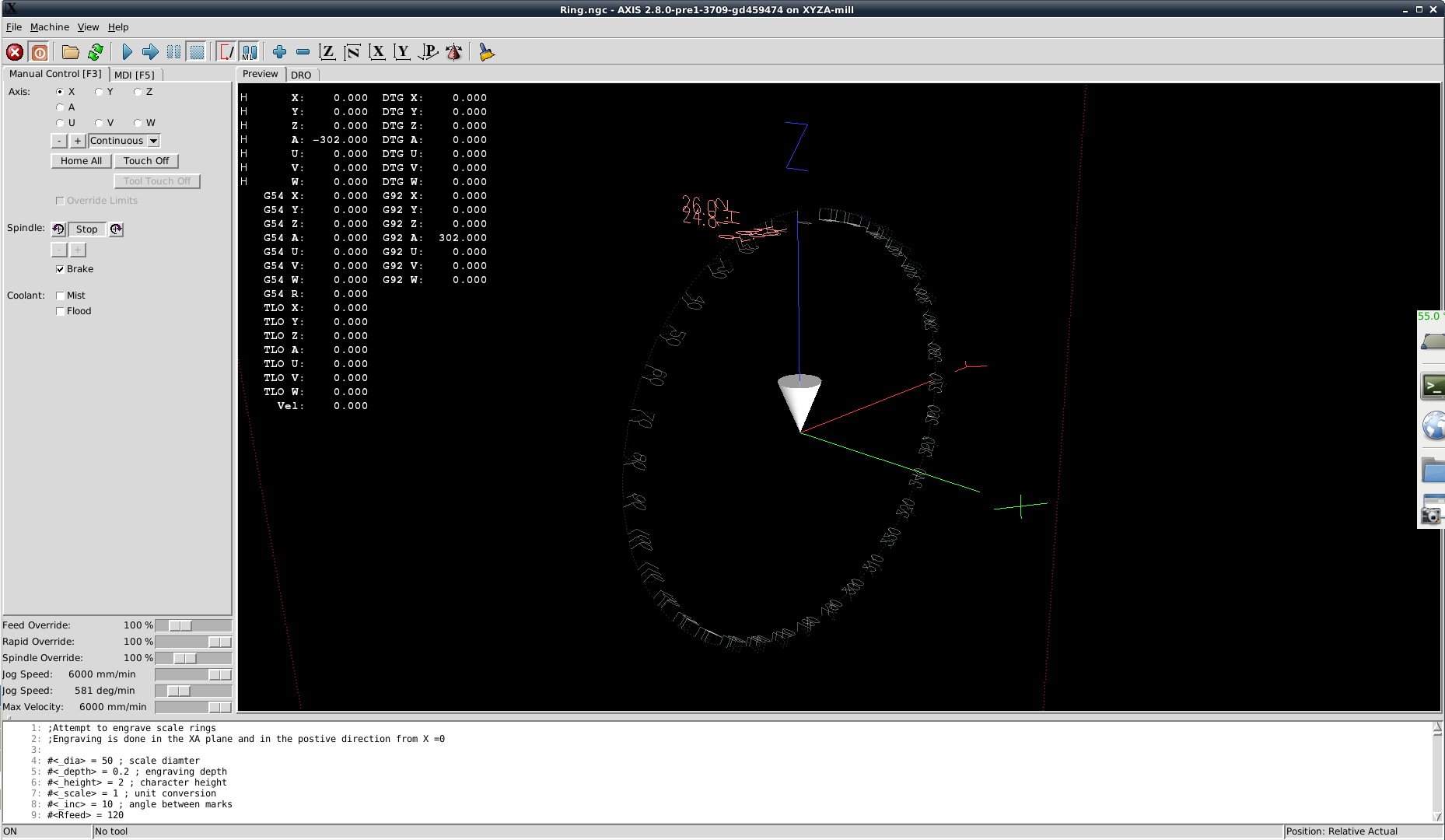Open the Help menu
1445x840 pixels.
(118, 27)
